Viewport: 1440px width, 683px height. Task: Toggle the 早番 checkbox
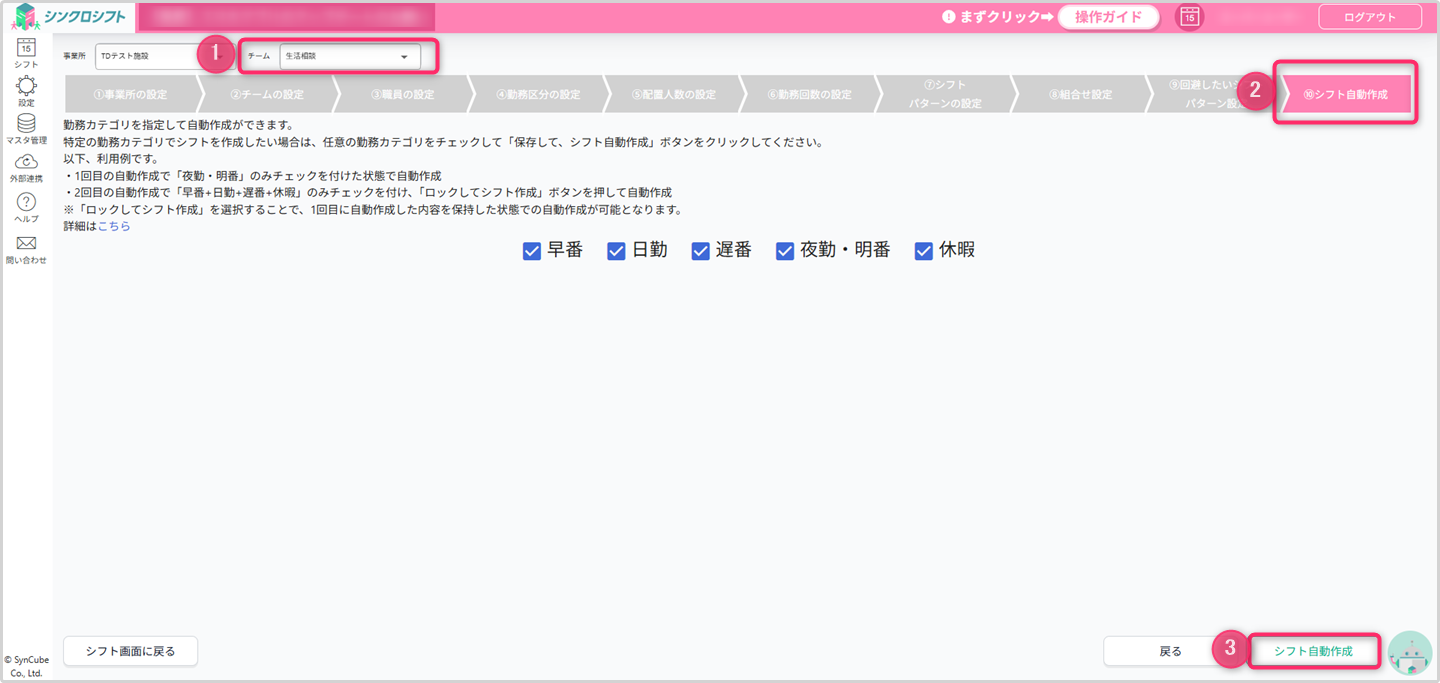[x=532, y=251]
